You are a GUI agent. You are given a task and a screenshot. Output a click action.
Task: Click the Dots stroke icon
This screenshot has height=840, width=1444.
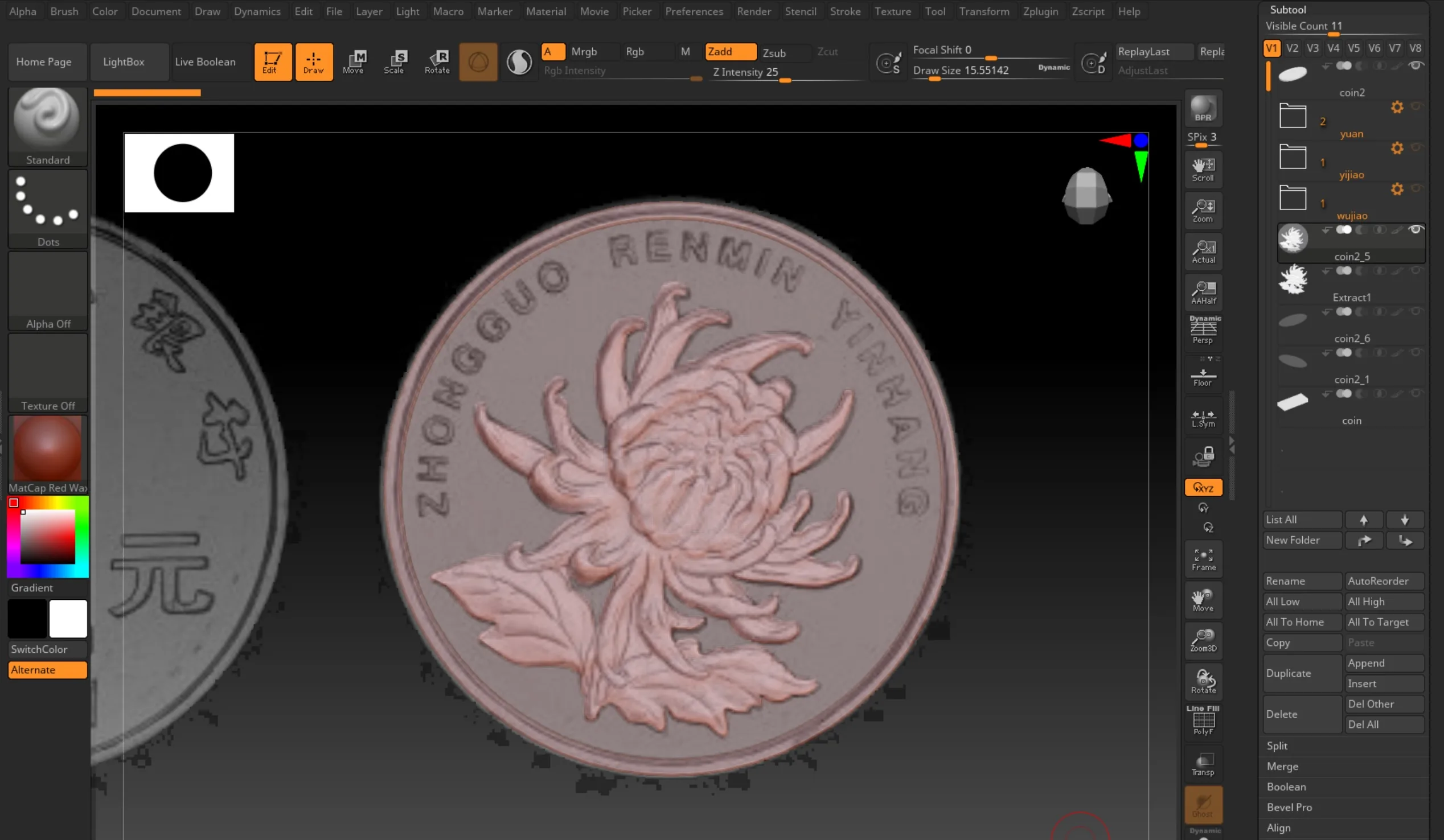coord(48,208)
